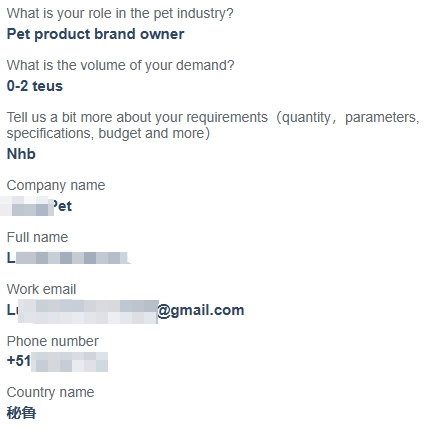Click the 'Country name' label
Image resolution: width=430 pixels, height=431 pixels.
(x=50, y=393)
